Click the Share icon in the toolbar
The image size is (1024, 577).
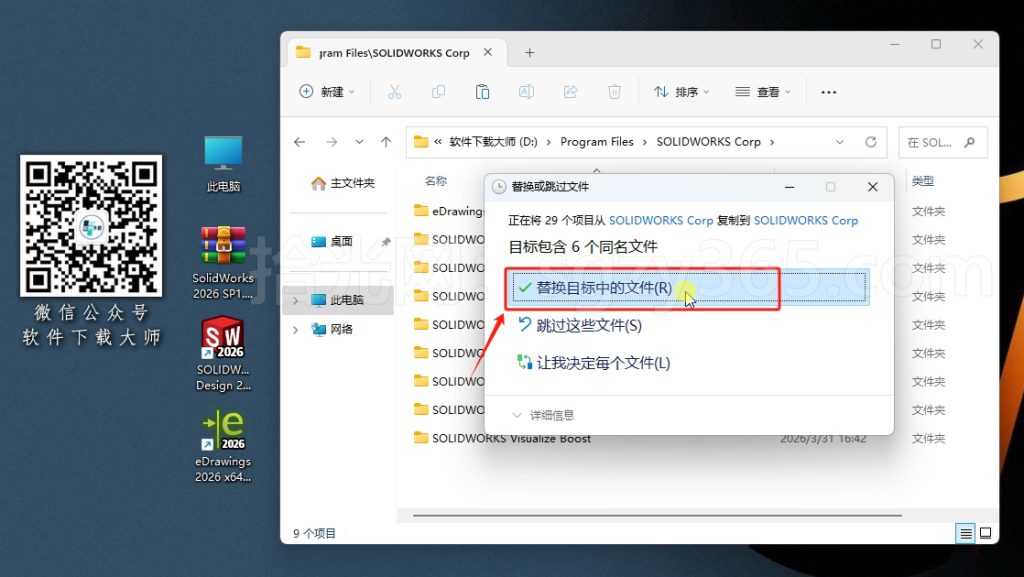point(570,91)
